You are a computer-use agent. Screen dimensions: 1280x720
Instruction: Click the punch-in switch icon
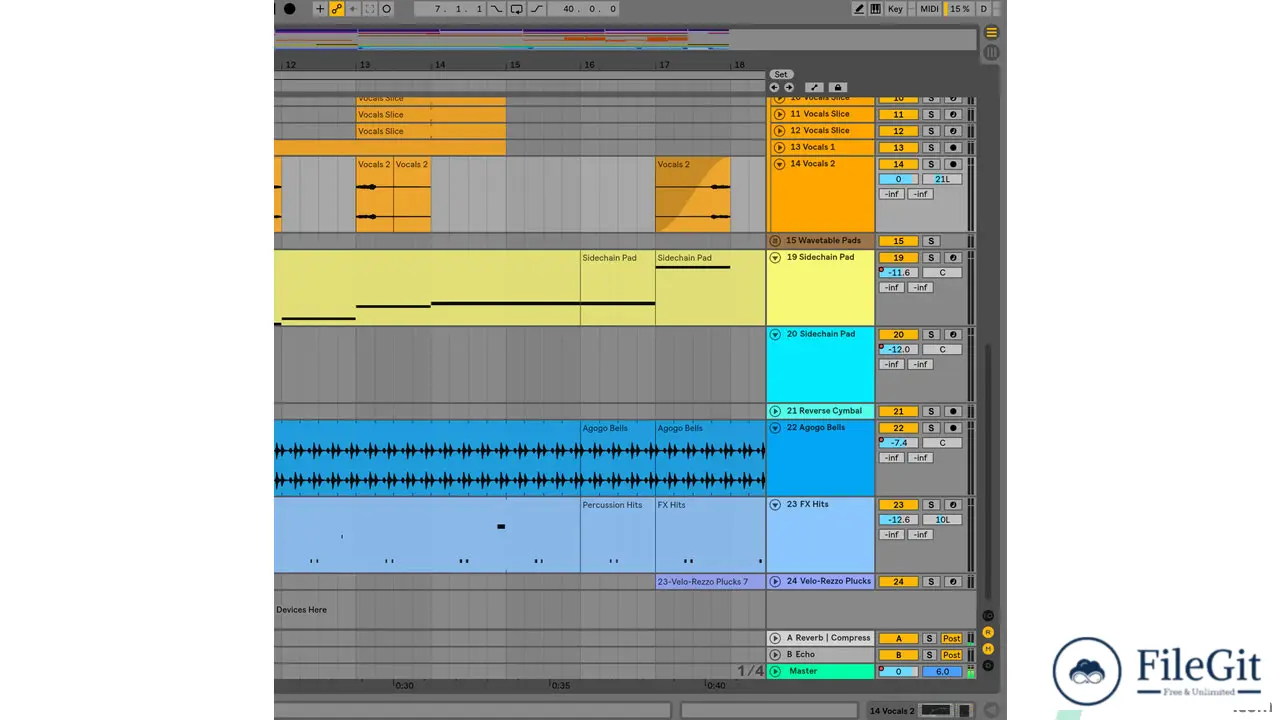pos(497,9)
